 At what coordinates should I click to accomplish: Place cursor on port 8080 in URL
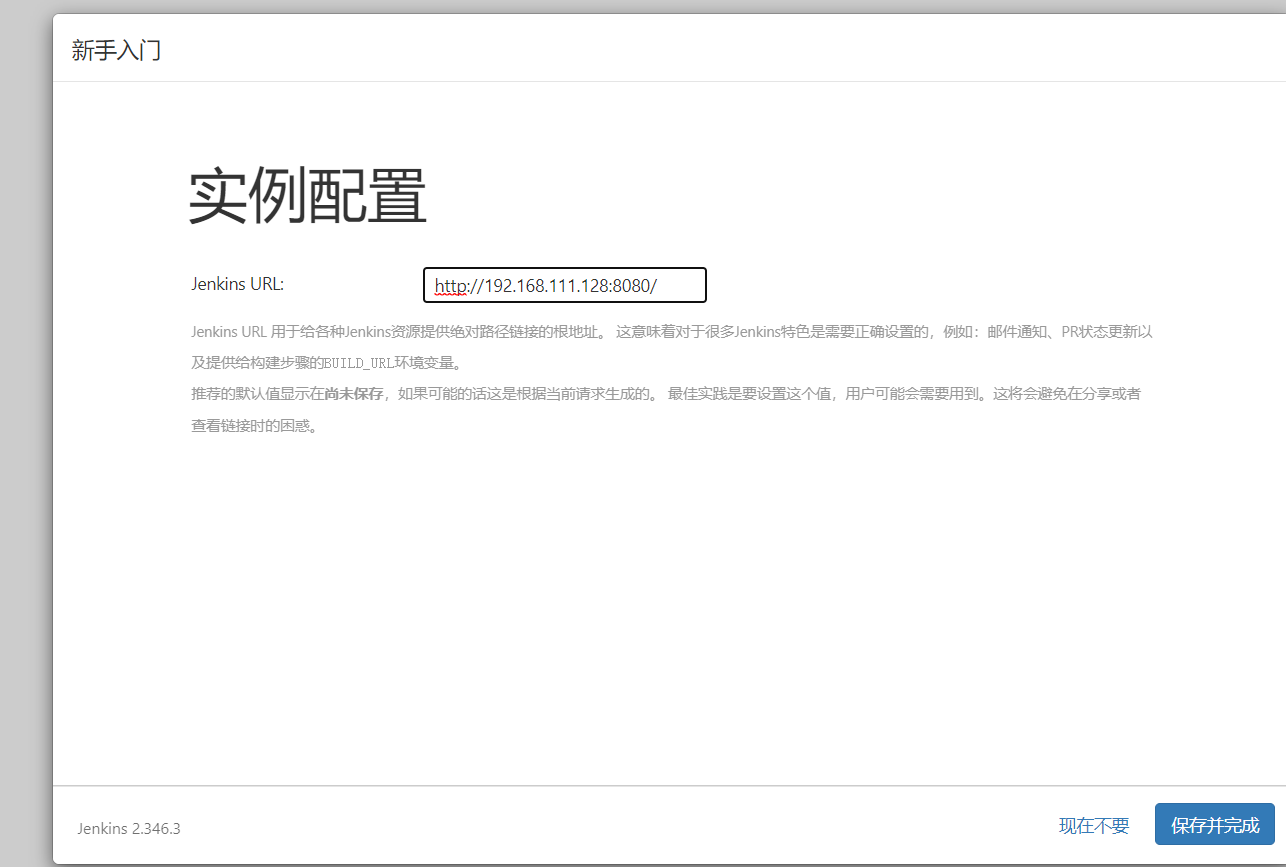[x=633, y=286]
